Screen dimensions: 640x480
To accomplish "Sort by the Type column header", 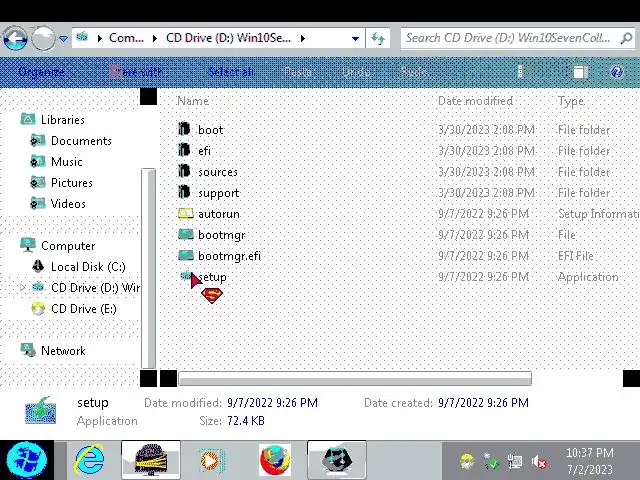I will coord(571,101).
